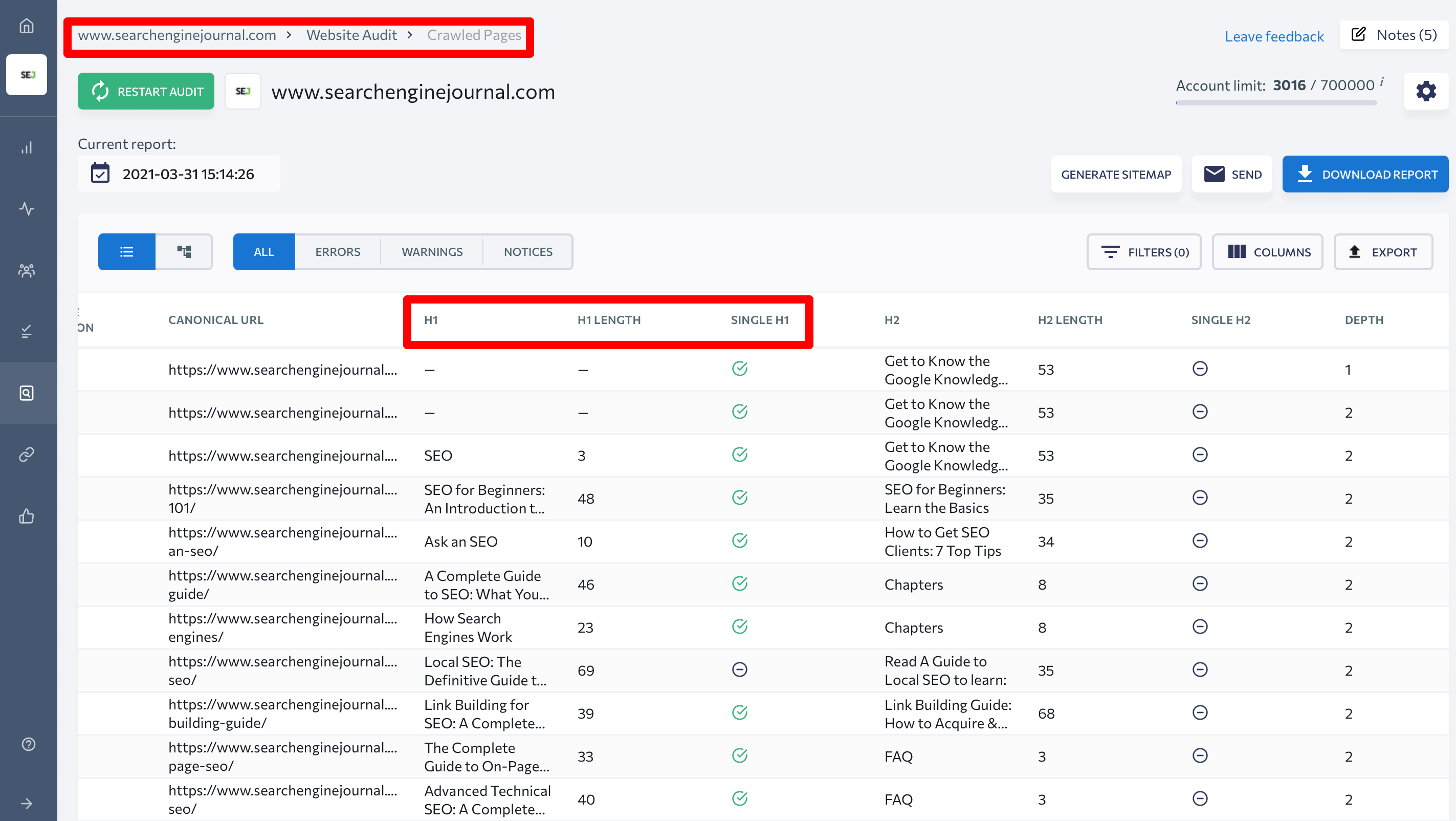Open the activity pulse icon in the sidebar
The width and height of the screenshot is (1456, 821).
(27, 209)
